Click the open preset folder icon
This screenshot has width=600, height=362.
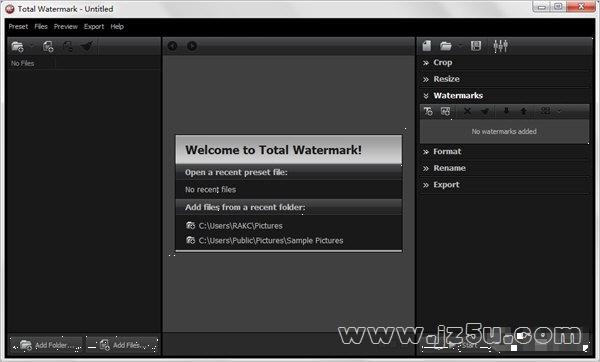(445, 46)
